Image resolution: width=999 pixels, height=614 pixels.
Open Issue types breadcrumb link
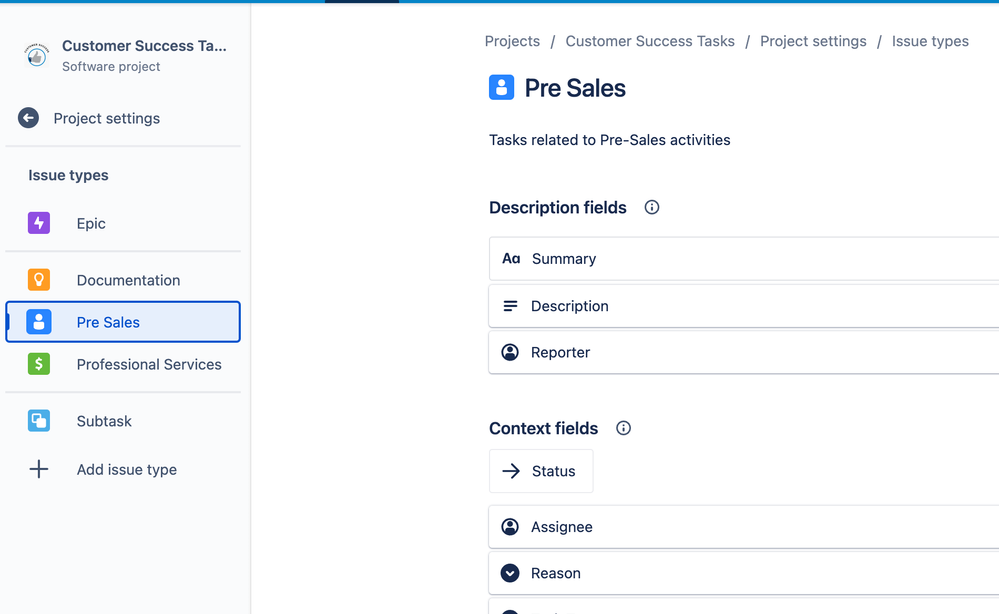pos(930,41)
